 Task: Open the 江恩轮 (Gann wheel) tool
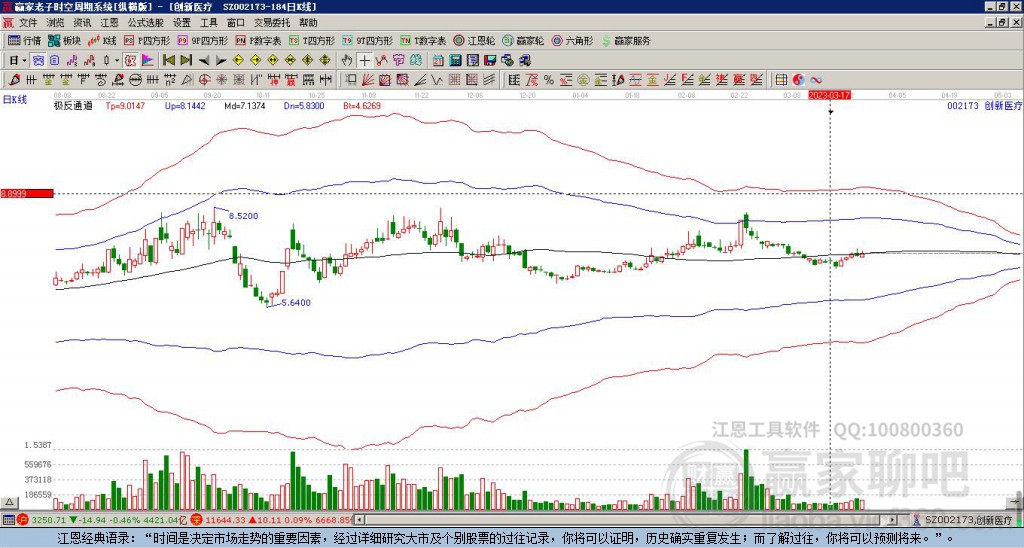click(x=476, y=40)
